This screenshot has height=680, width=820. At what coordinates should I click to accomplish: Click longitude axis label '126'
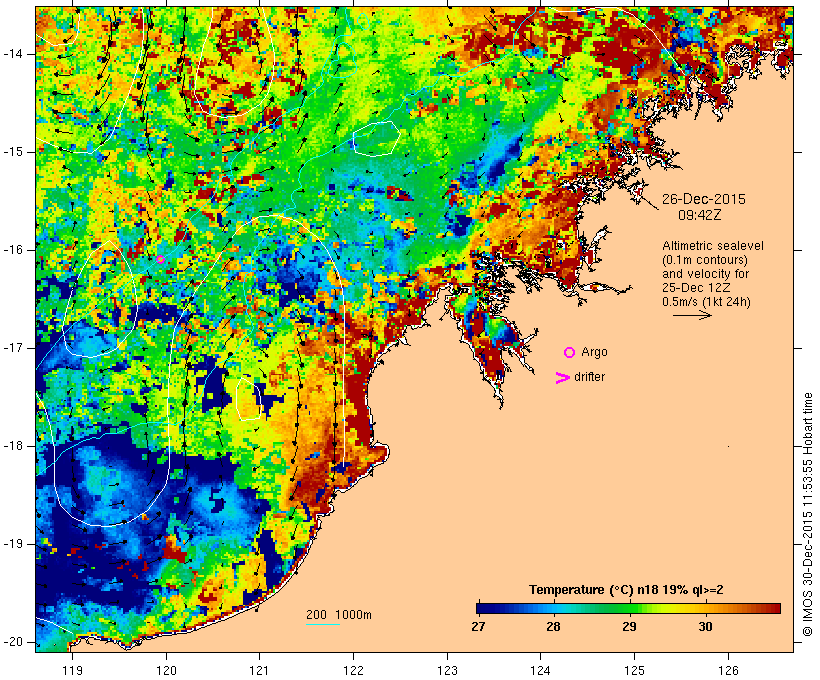[x=728, y=670]
